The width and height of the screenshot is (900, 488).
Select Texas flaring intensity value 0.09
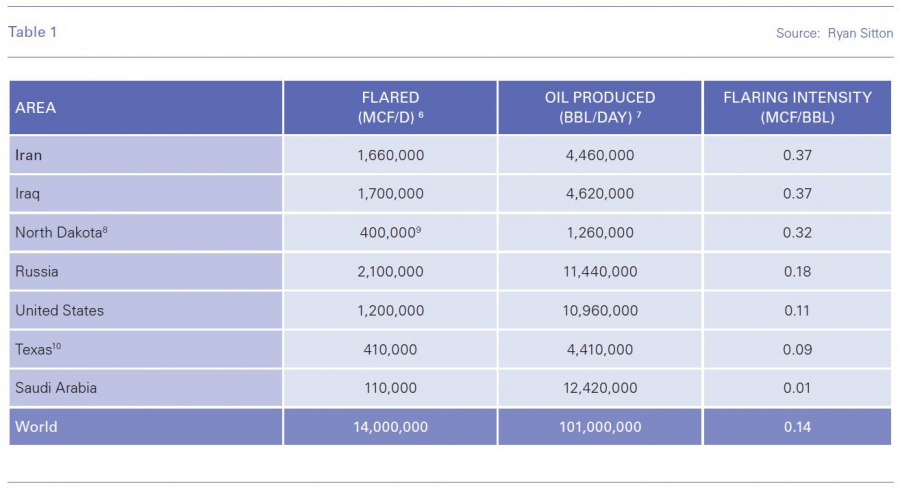click(797, 349)
